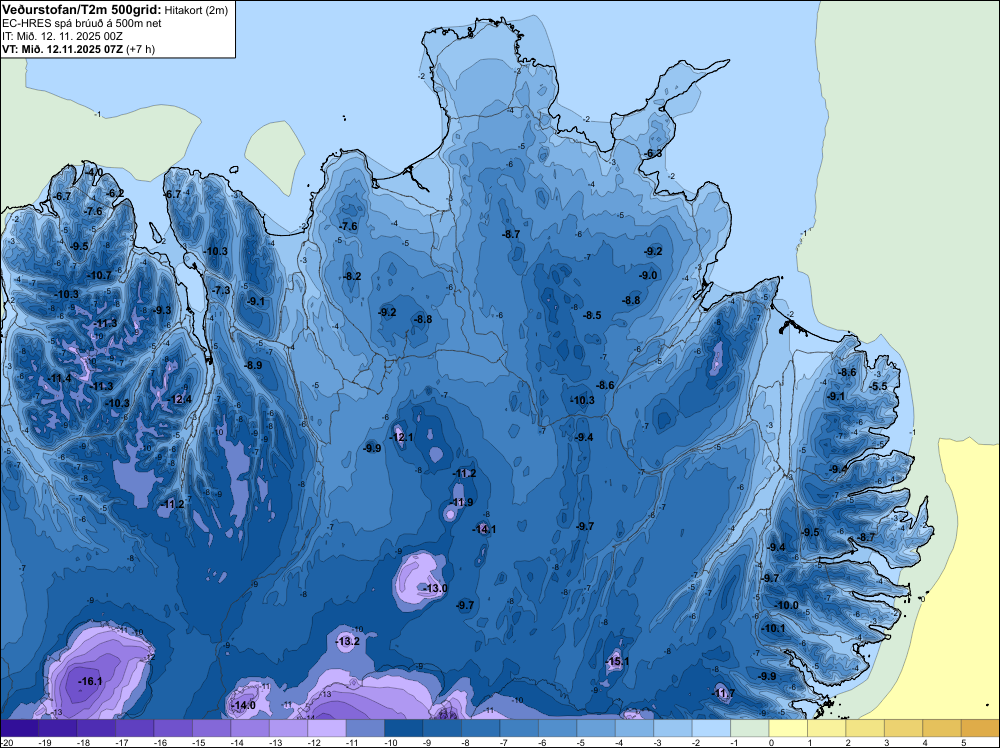Pick the legend swatch labeled -12

tap(327, 728)
